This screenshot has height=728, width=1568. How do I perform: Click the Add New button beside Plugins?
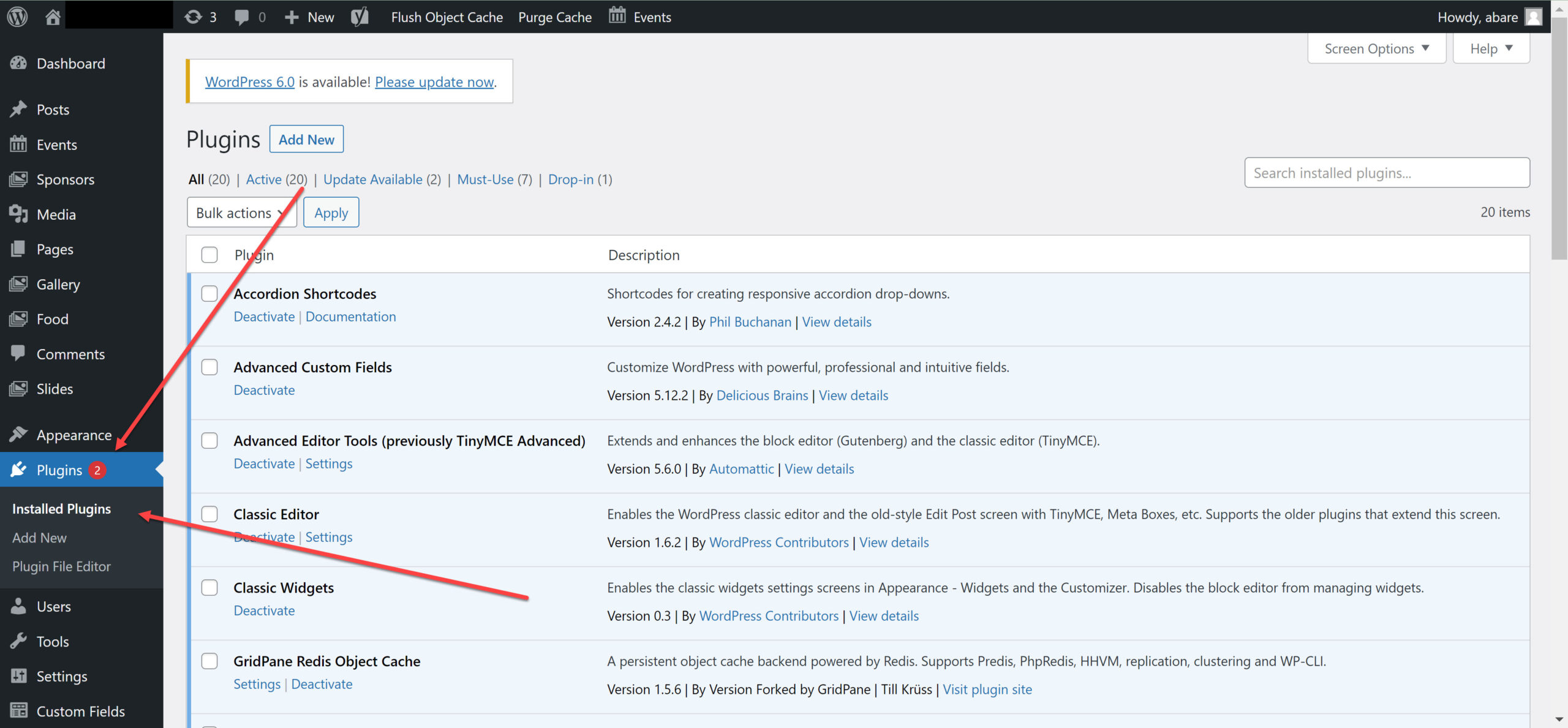[306, 140]
